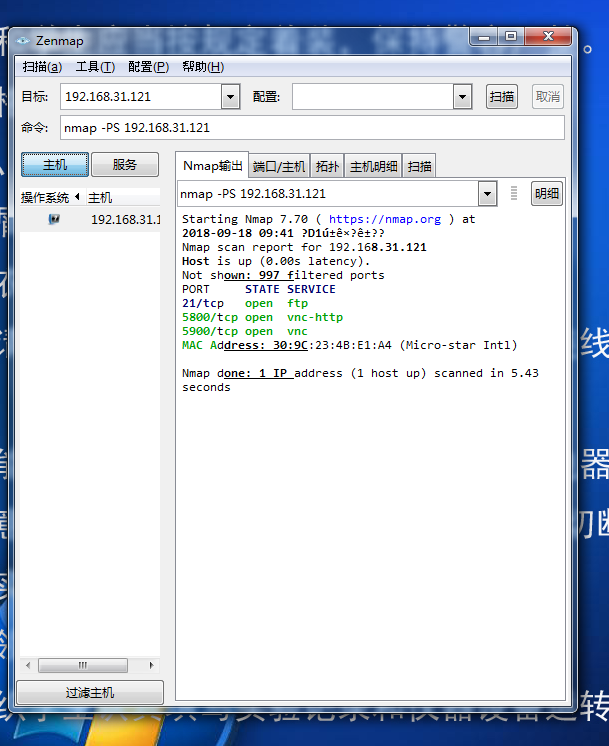609x746 pixels.
Task: Click the host list scroll left arrow
Action: tap(28, 665)
